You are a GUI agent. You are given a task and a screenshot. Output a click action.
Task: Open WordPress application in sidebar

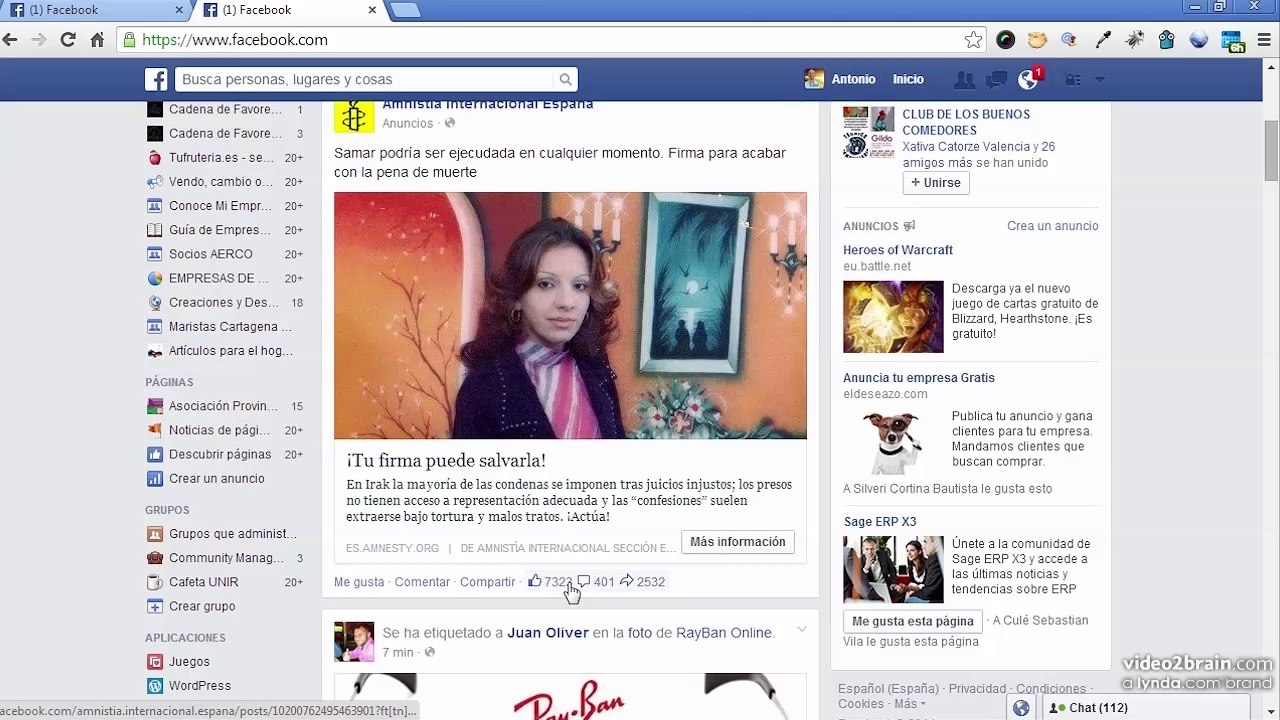(x=199, y=686)
